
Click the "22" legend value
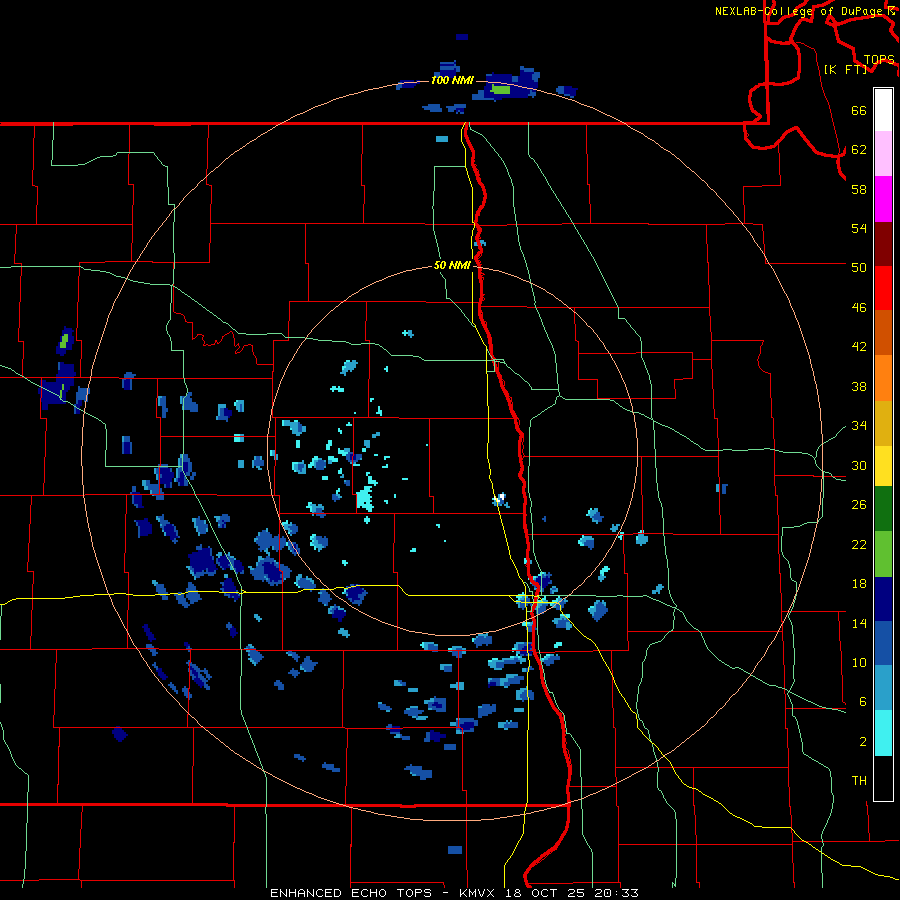pos(859,544)
